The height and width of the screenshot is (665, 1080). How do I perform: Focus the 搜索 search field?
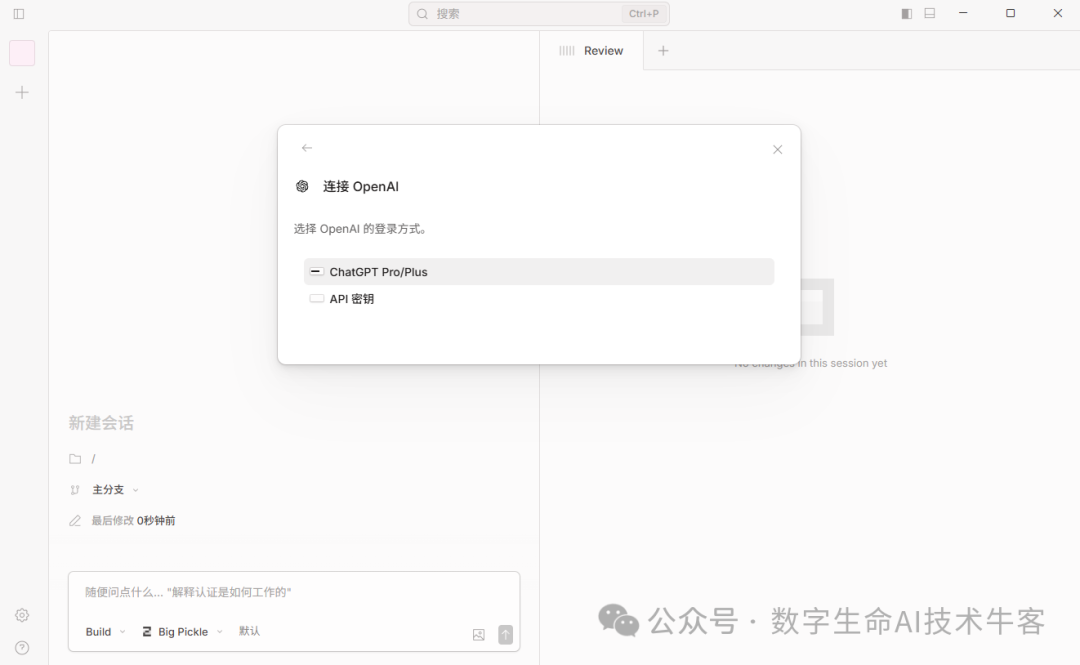[539, 14]
